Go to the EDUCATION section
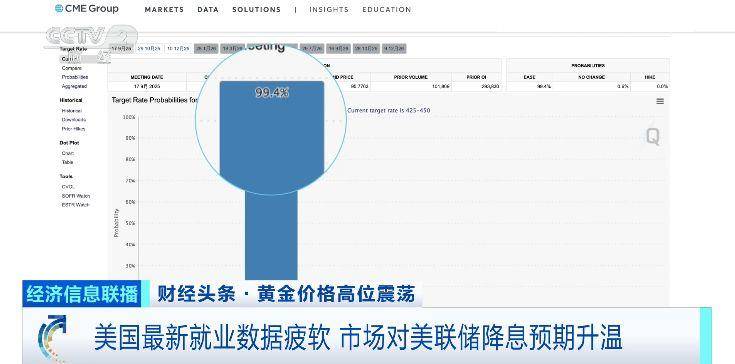 (387, 9)
